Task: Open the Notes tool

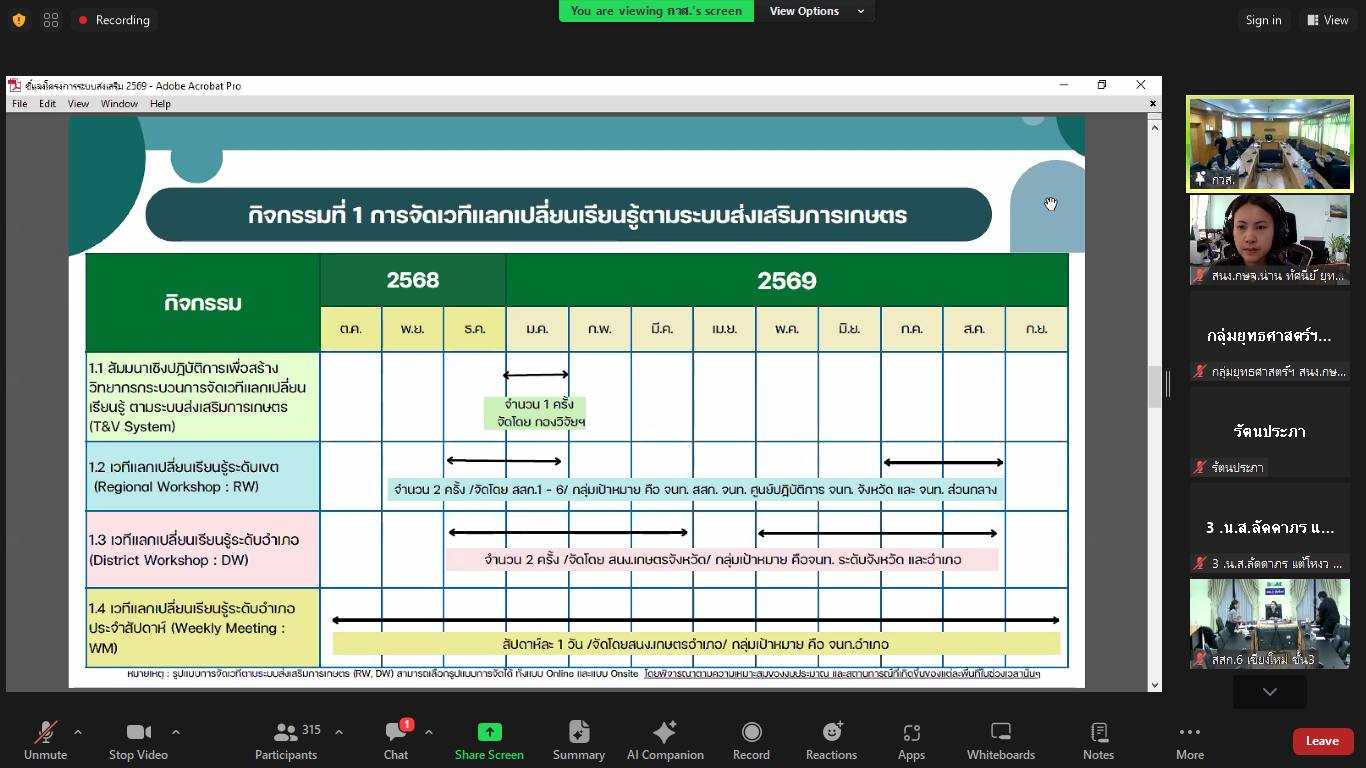Action: tap(1098, 740)
